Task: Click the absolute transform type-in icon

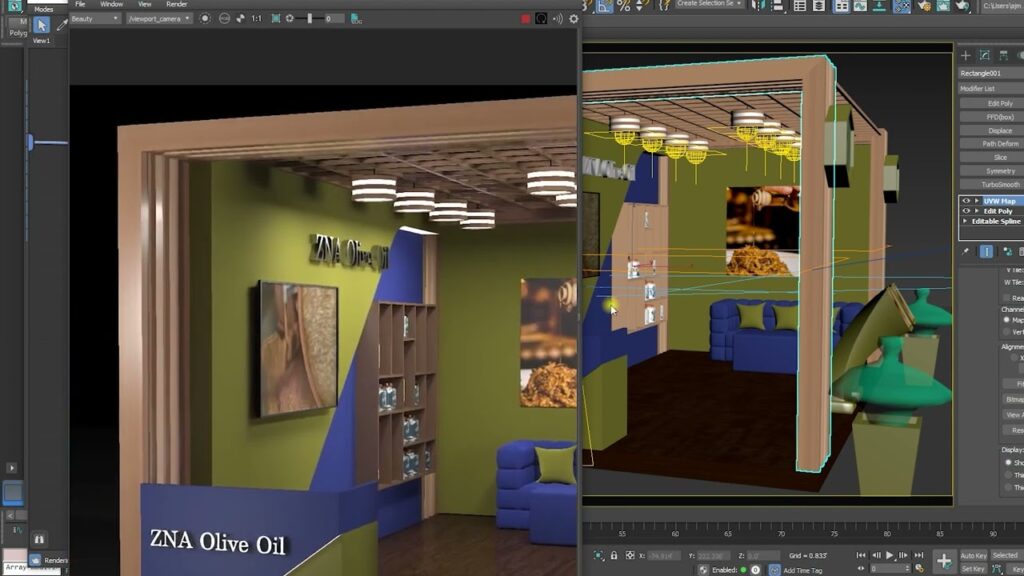Action: [629, 554]
